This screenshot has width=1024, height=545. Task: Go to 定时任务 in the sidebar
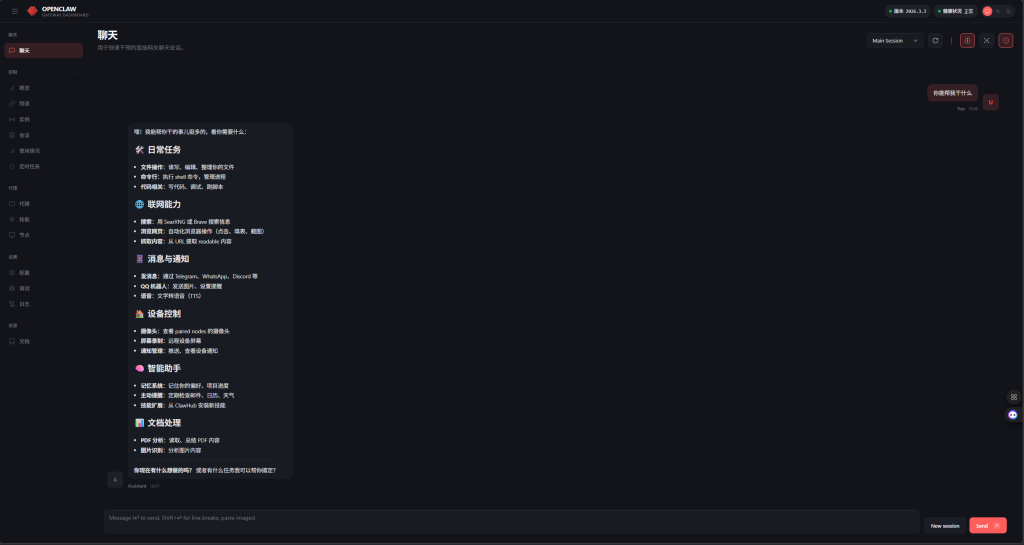29,166
